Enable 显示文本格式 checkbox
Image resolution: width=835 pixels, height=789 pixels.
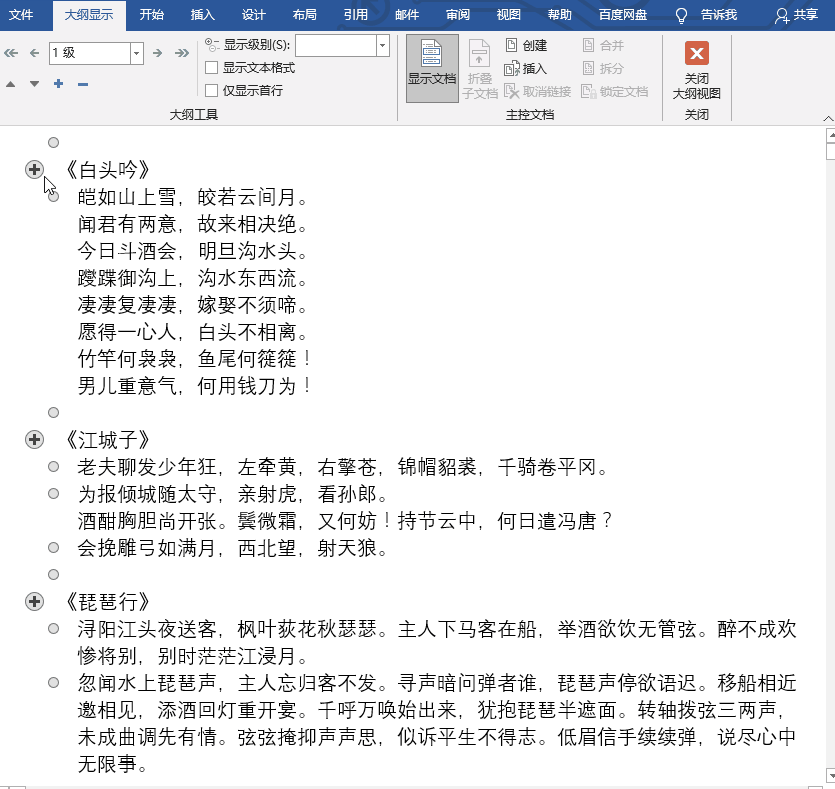point(212,68)
